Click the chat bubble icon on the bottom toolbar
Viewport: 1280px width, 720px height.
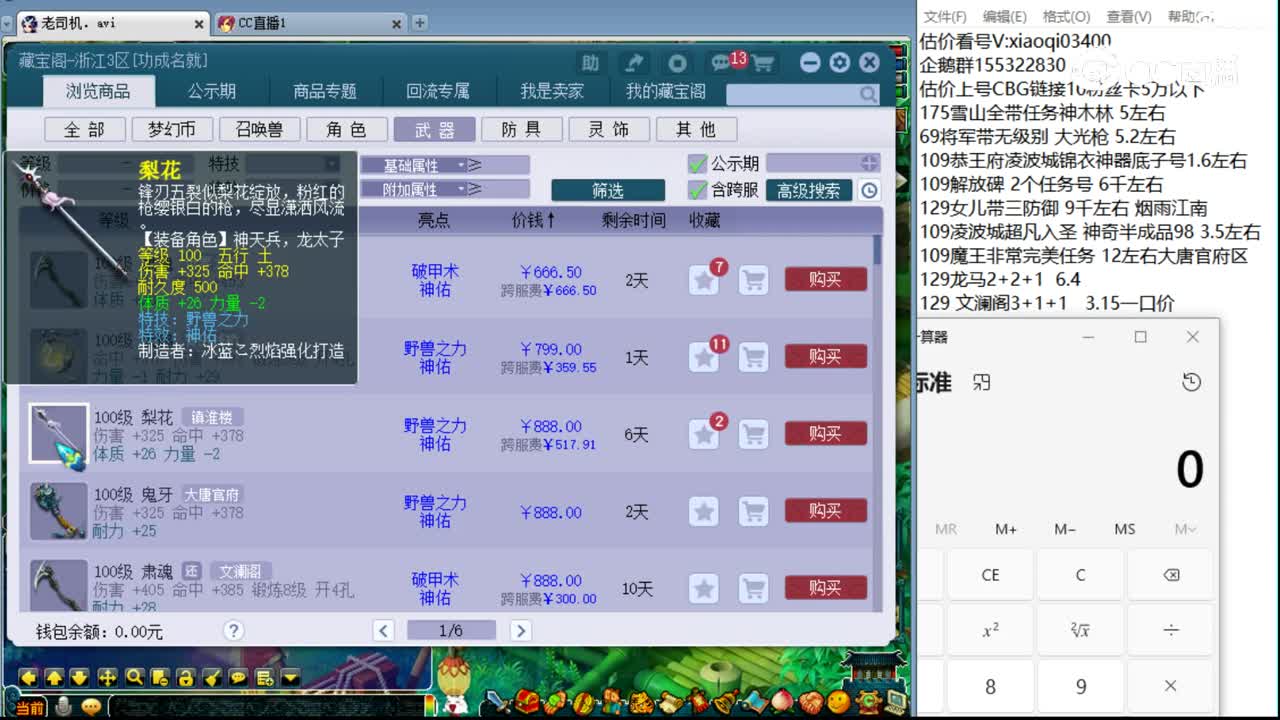[x=238, y=677]
